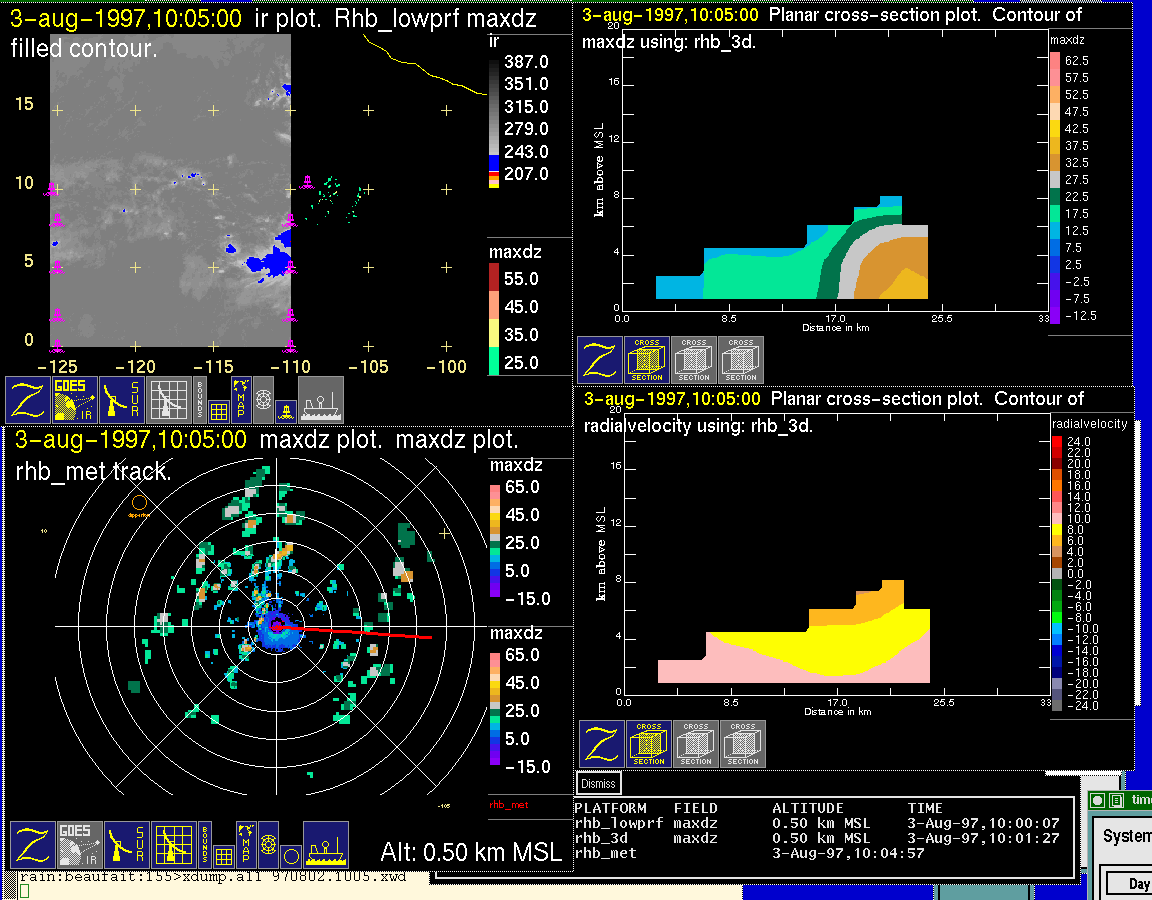This screenshot has height=900, width=1152.
Task: Click the radar grid icon in the maxdz plot toolbar
Action: [x=173, y=845]
